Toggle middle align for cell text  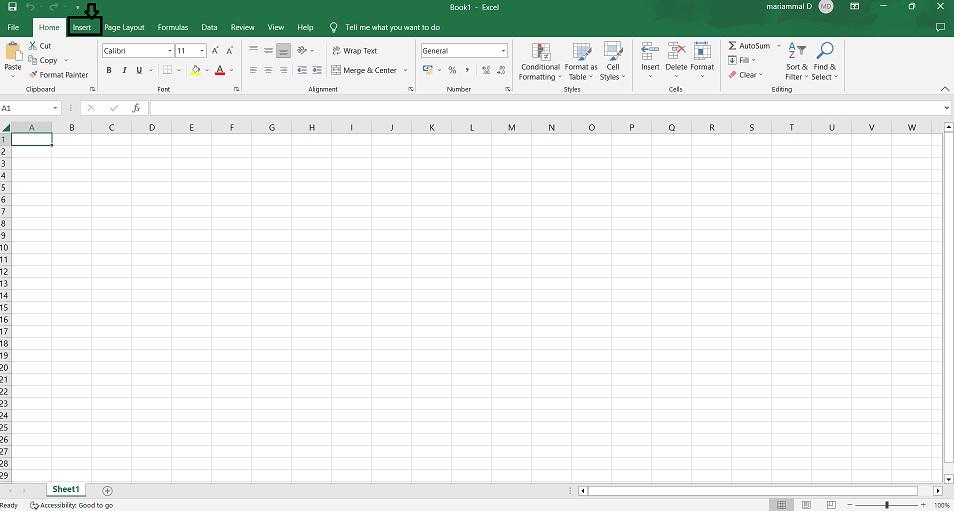[x=268, y=51]
